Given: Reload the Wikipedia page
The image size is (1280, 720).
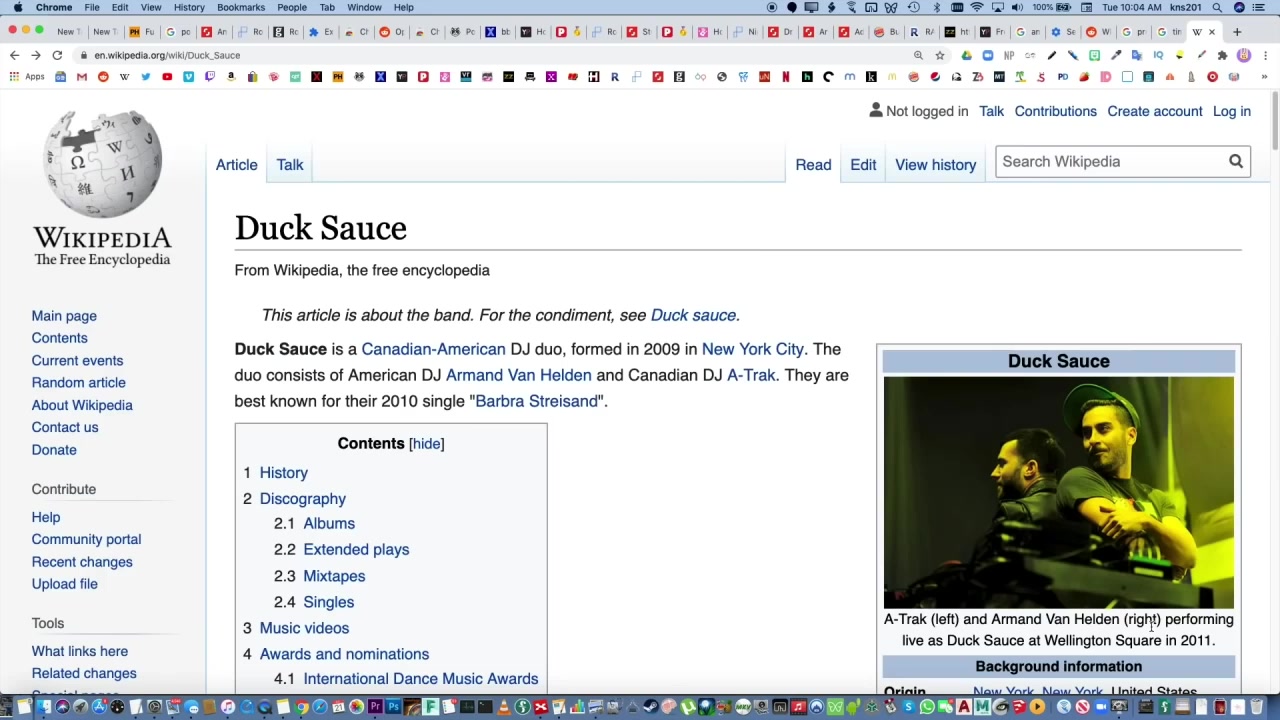Looking at the screenshot, I should point(57,55).
